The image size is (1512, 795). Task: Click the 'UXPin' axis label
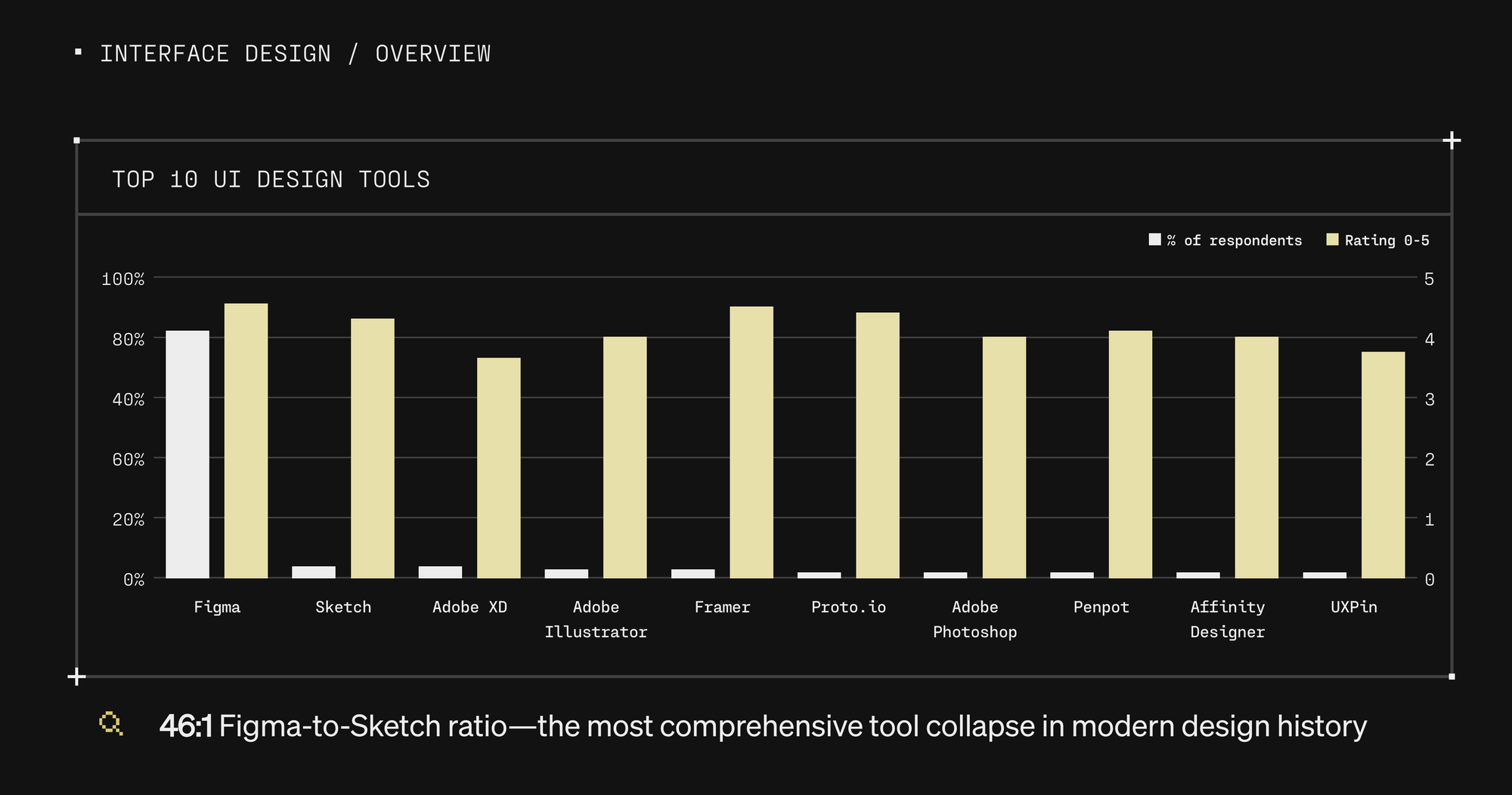1353,607
